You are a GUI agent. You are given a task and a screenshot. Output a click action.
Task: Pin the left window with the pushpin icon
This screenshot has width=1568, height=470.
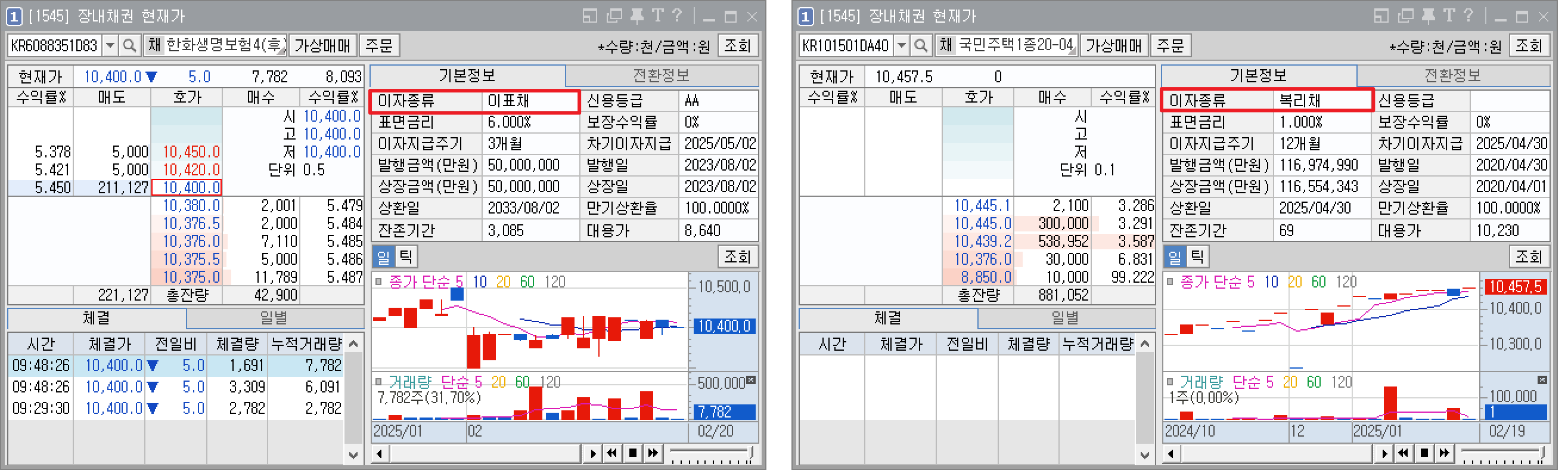coord(636,16)
